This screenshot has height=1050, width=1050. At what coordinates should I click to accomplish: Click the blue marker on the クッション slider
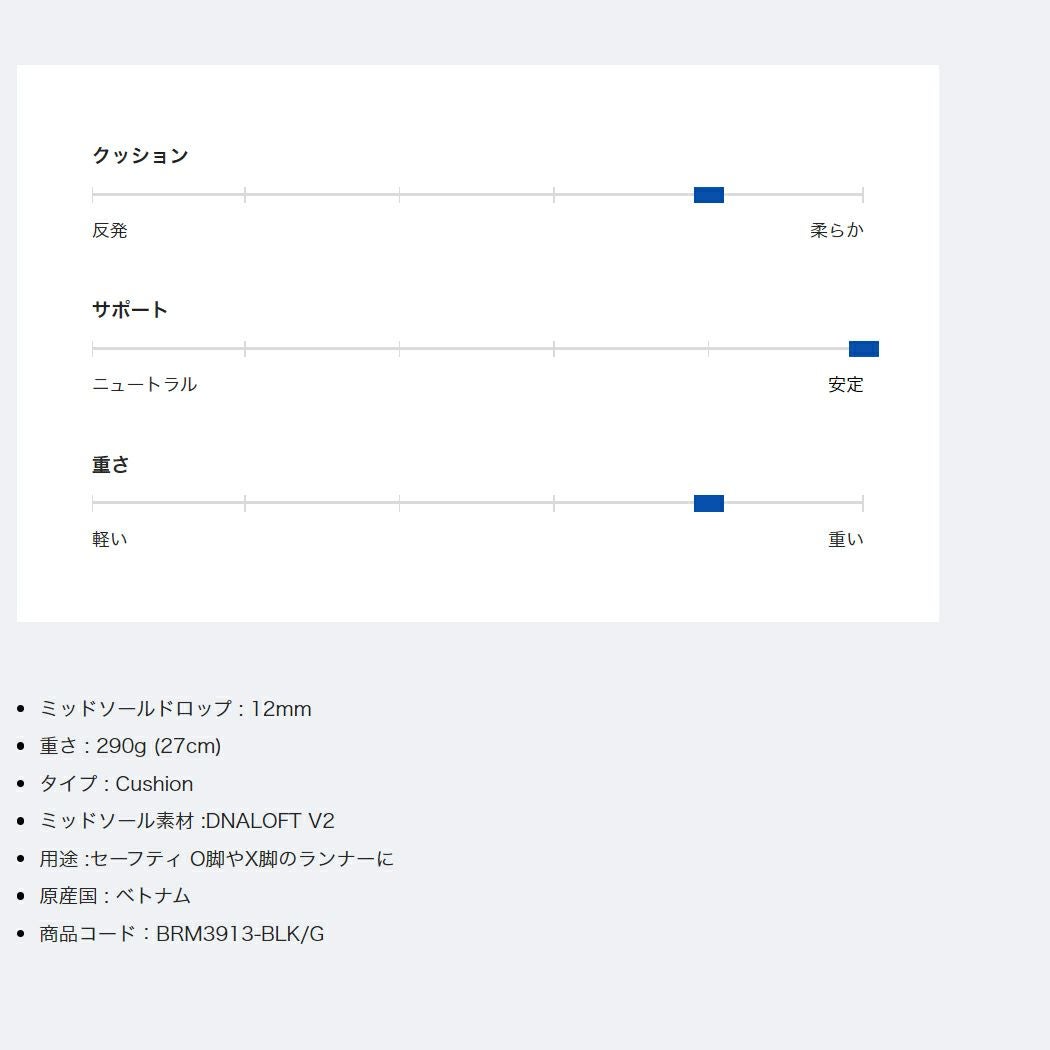pos(708,195)
